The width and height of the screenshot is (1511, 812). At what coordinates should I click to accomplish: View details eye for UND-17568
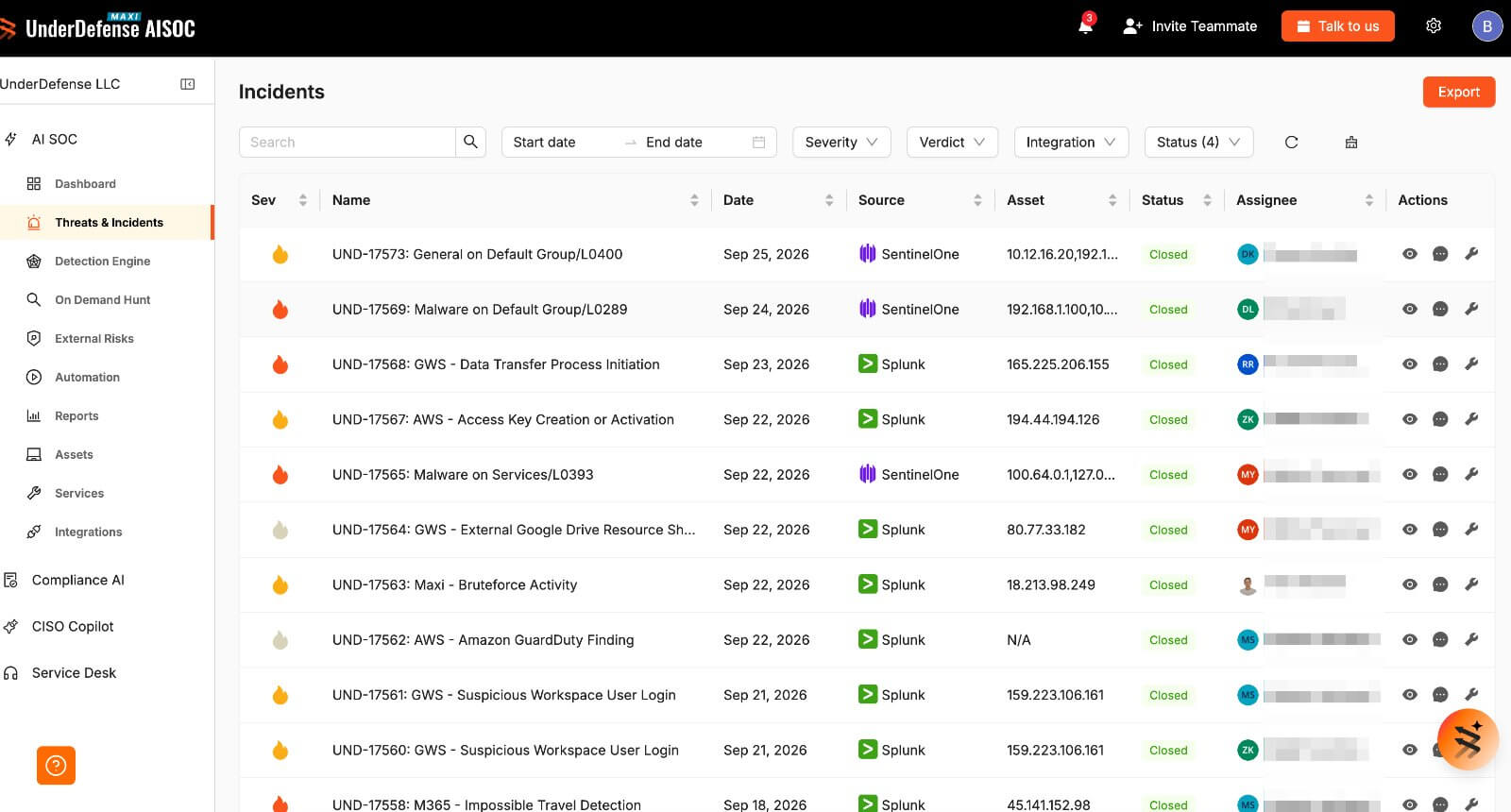pos(1410,364)
